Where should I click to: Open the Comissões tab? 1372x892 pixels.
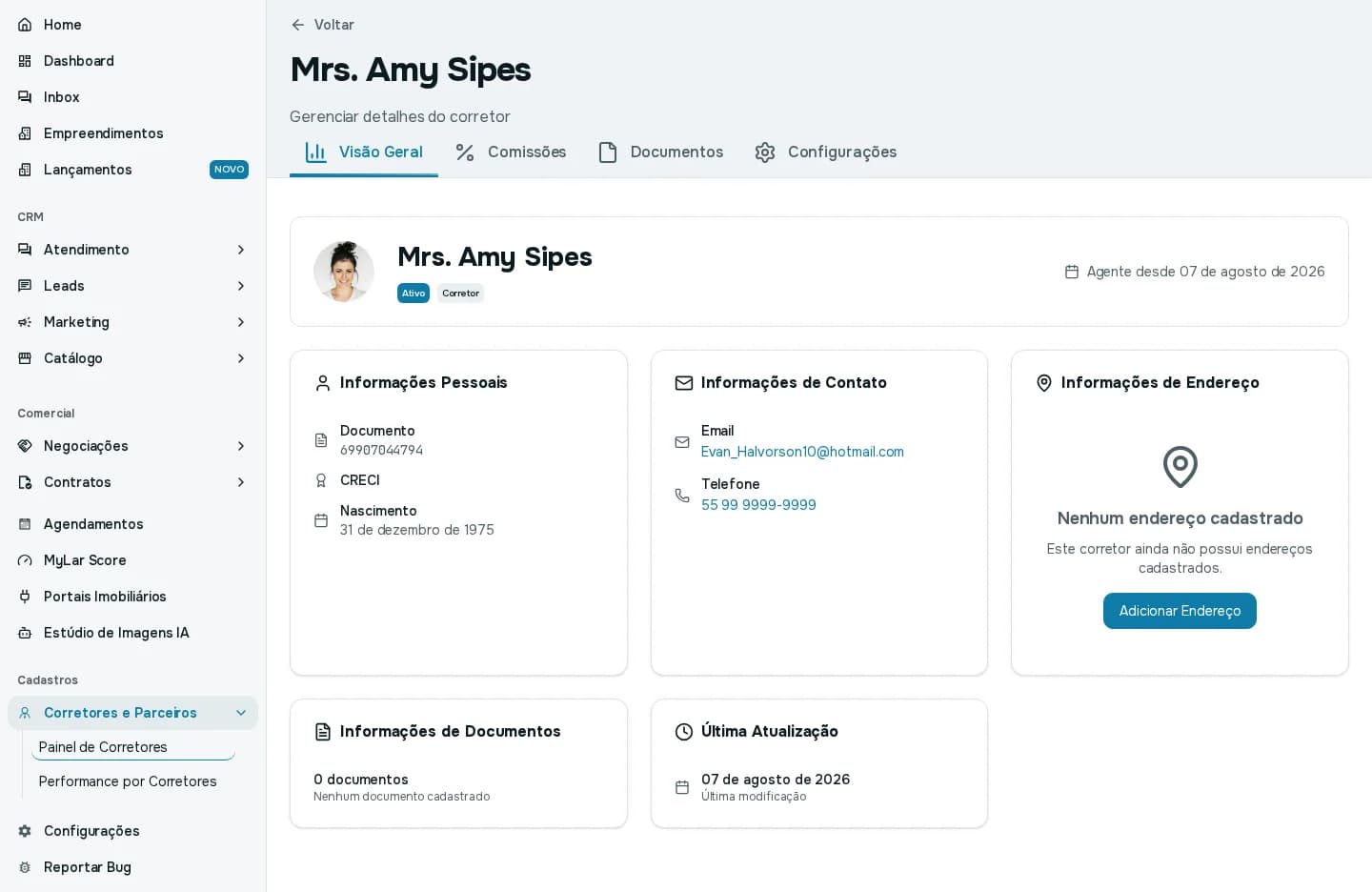click(511, 152)
